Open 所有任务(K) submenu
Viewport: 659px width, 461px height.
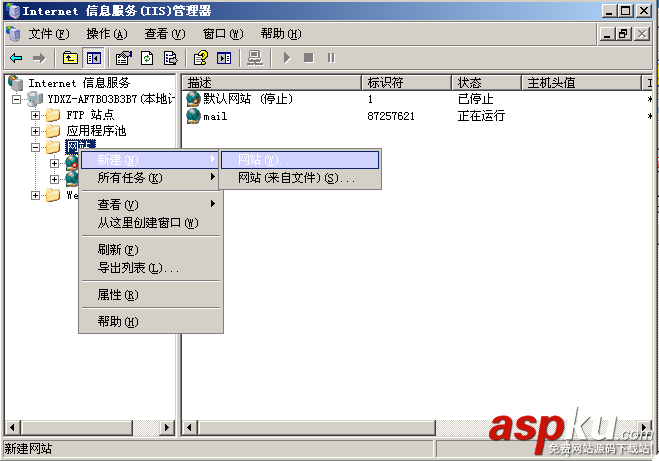[150, 178]
